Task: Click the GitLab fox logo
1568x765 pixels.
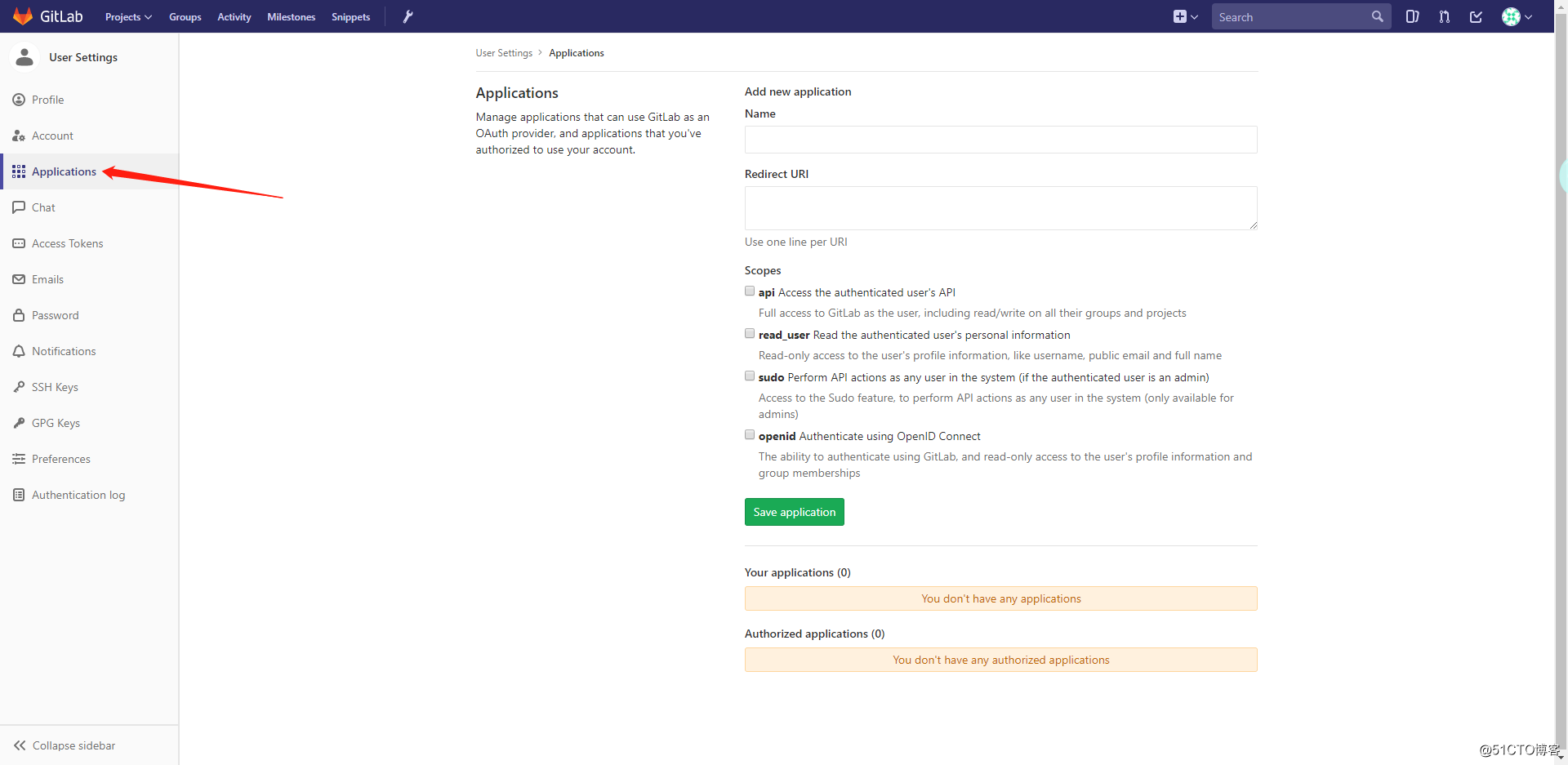Action: tap(23, 16)
